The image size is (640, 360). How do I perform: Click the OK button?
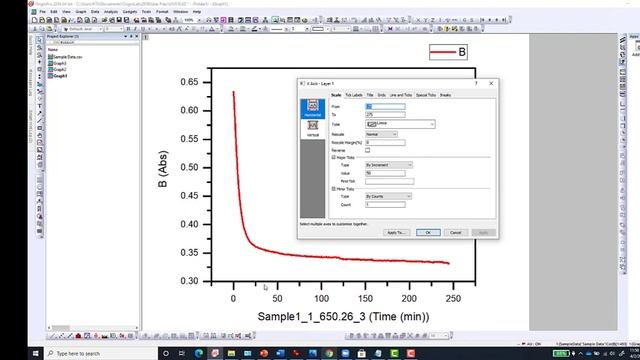[428, 232]
